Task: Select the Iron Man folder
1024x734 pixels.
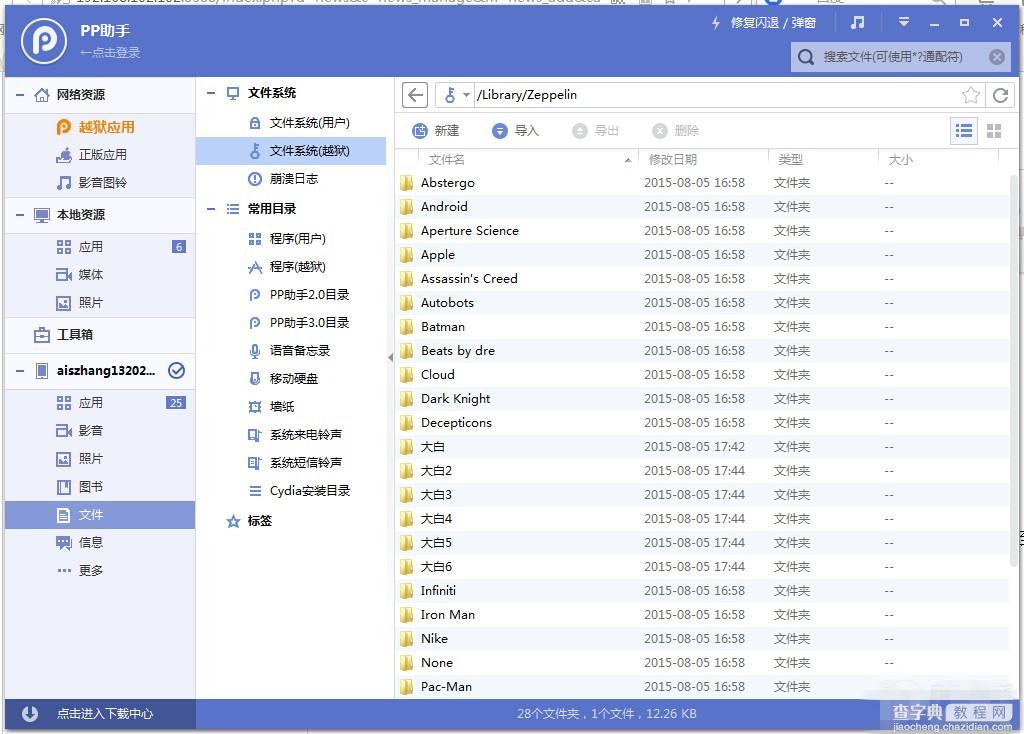Action: tap(704, 614)
